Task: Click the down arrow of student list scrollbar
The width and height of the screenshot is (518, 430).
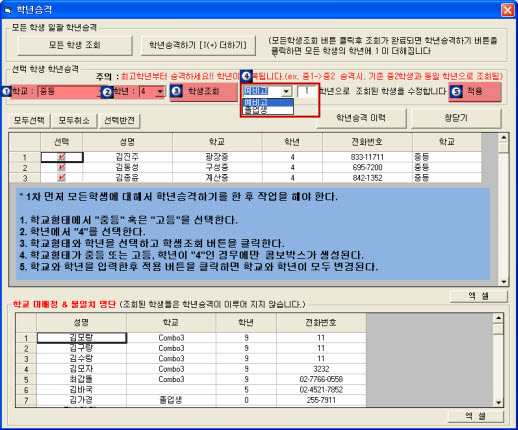Action: (503, 282)
